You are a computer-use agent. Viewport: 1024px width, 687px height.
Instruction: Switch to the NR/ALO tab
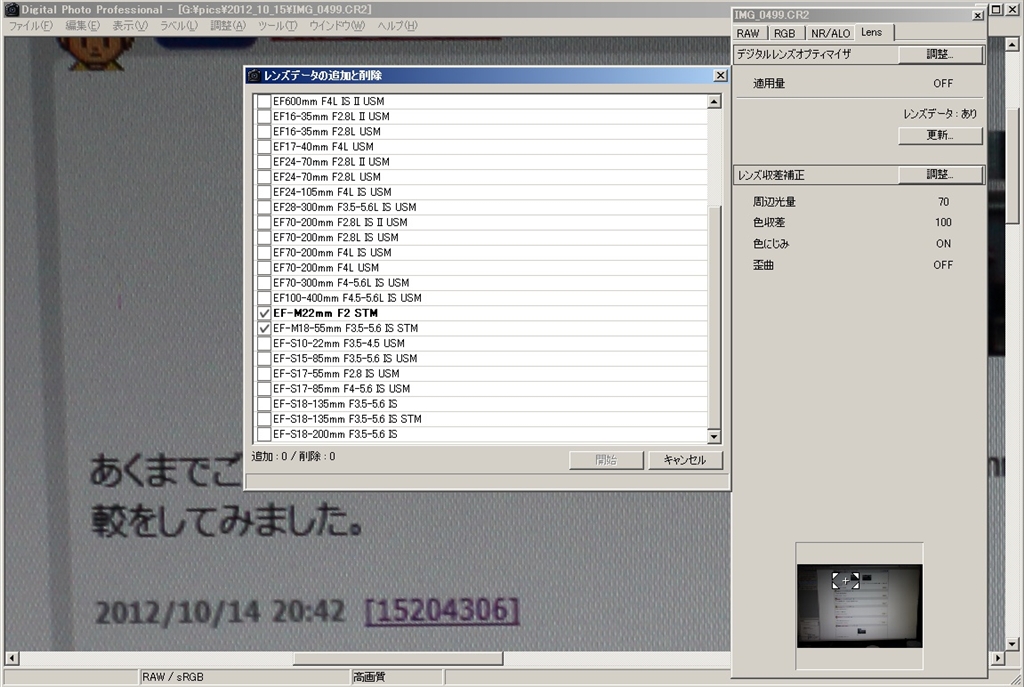pos(830,33)
